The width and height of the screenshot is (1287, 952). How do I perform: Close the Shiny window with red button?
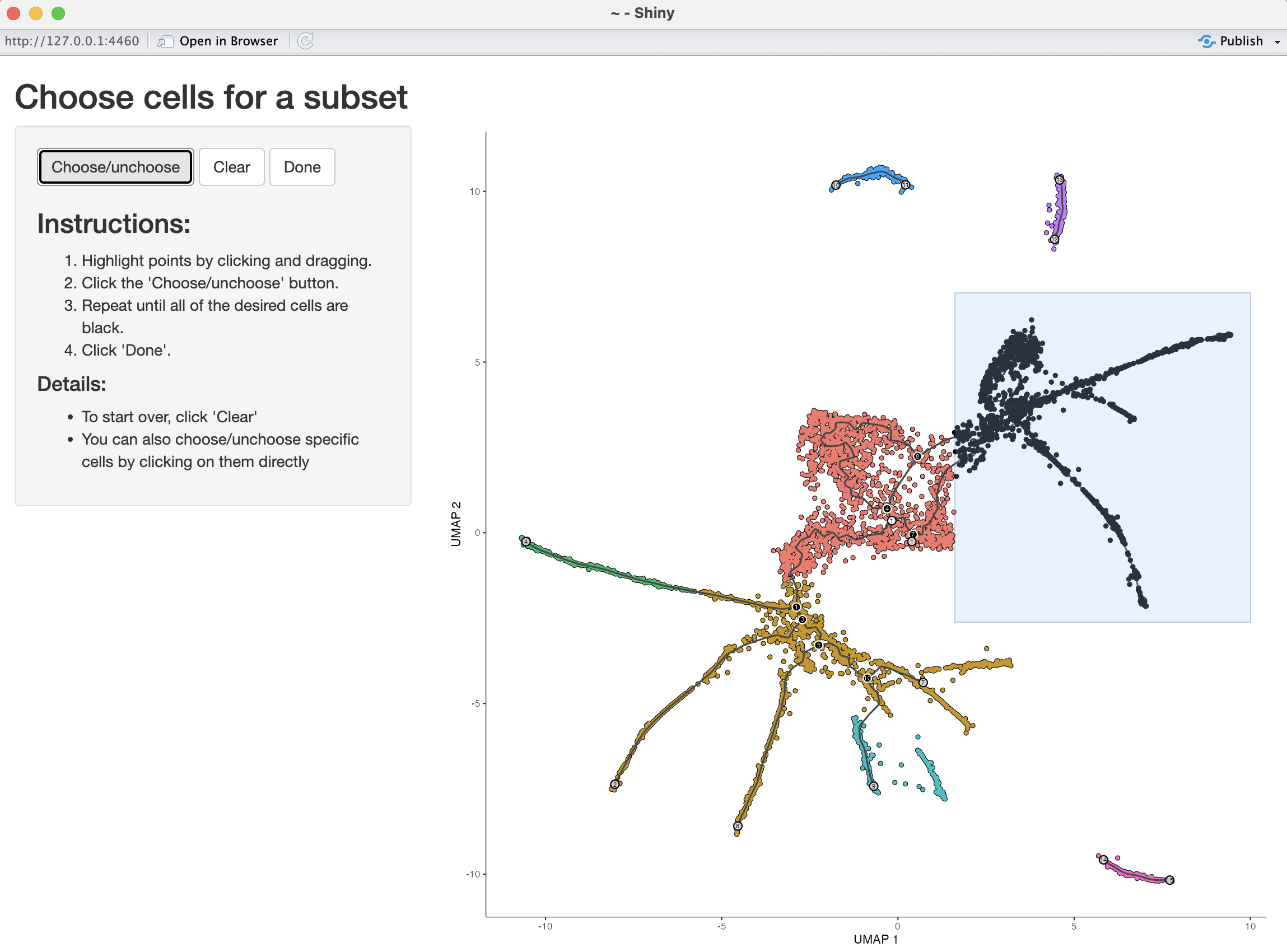pos(14,13)
